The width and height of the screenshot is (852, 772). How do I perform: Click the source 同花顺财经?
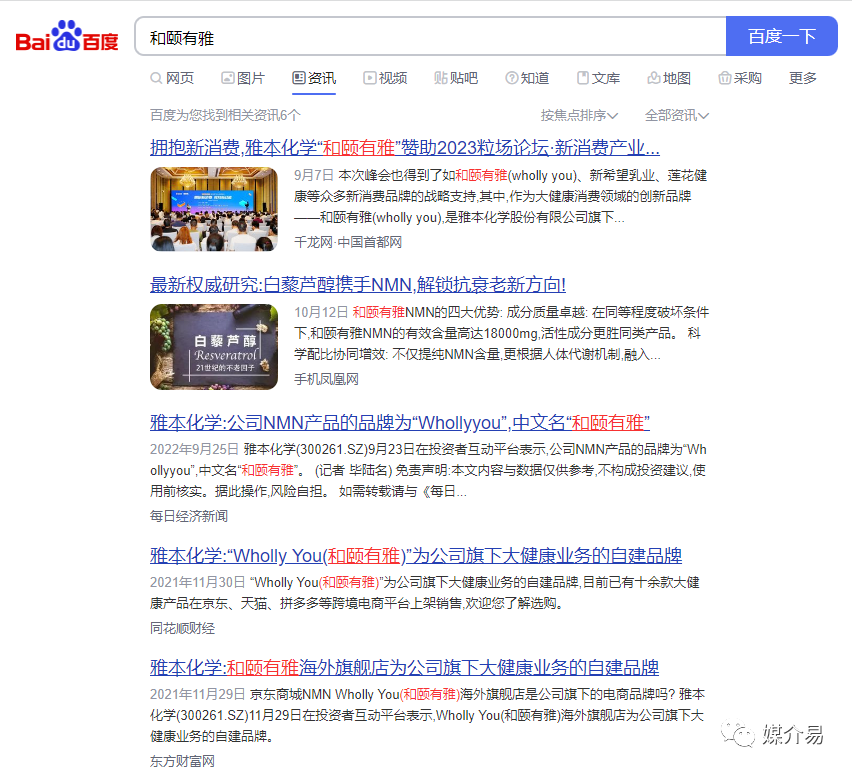[183, 629]
